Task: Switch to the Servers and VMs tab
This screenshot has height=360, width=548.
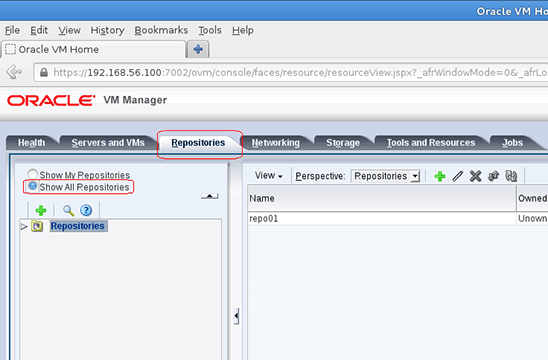Action: pyautogui.click(x=108, y=143)
